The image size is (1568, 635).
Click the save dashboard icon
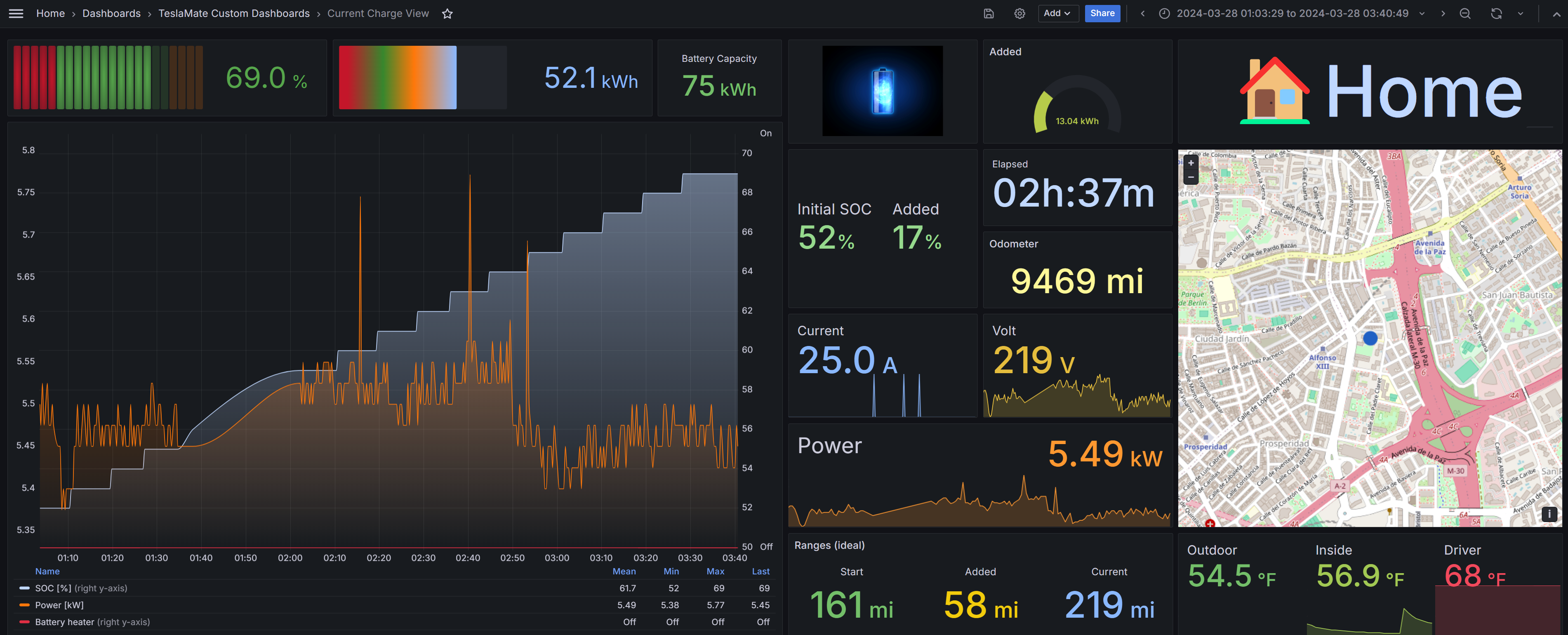[989, 13]
